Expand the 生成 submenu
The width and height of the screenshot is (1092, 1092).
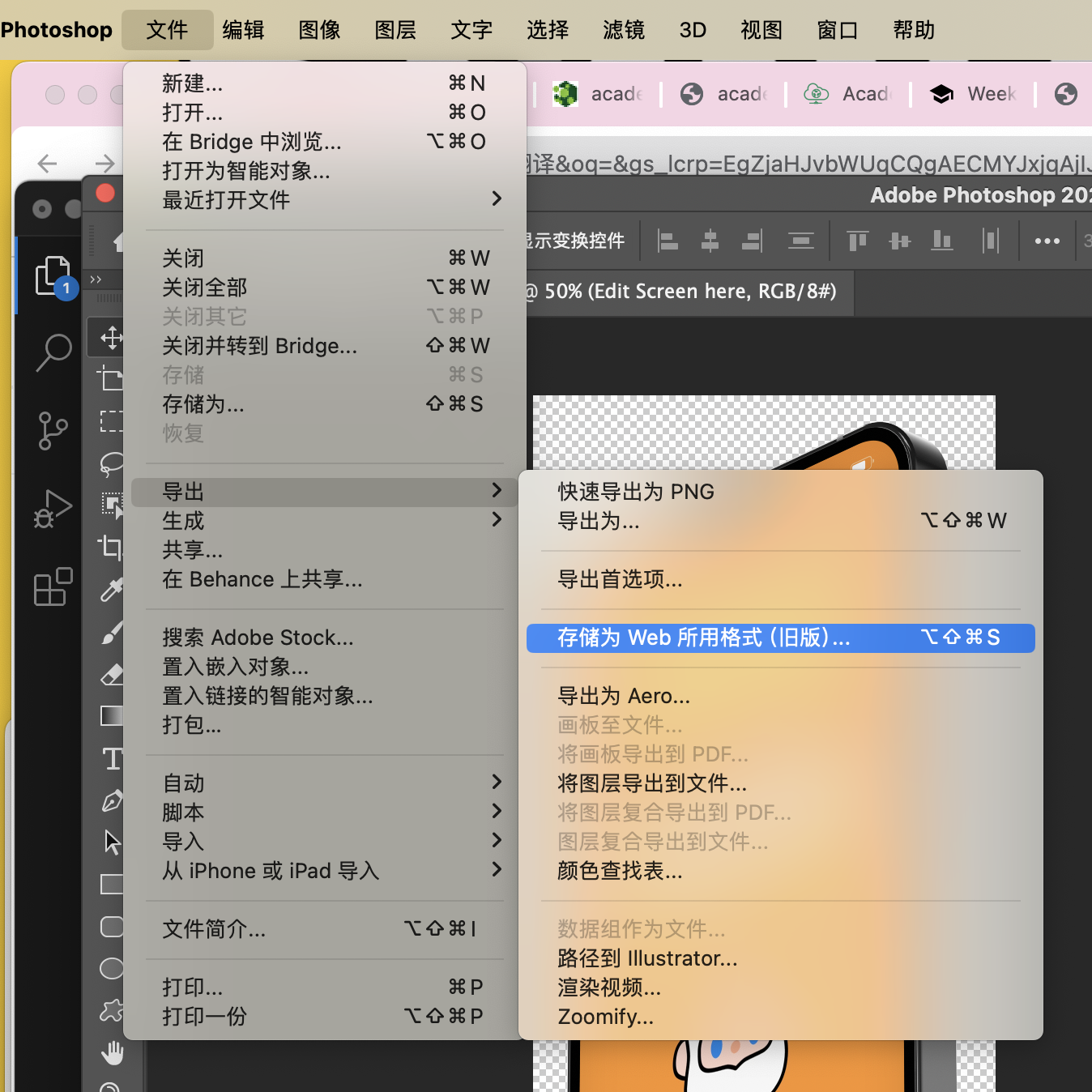pos(324,520)
